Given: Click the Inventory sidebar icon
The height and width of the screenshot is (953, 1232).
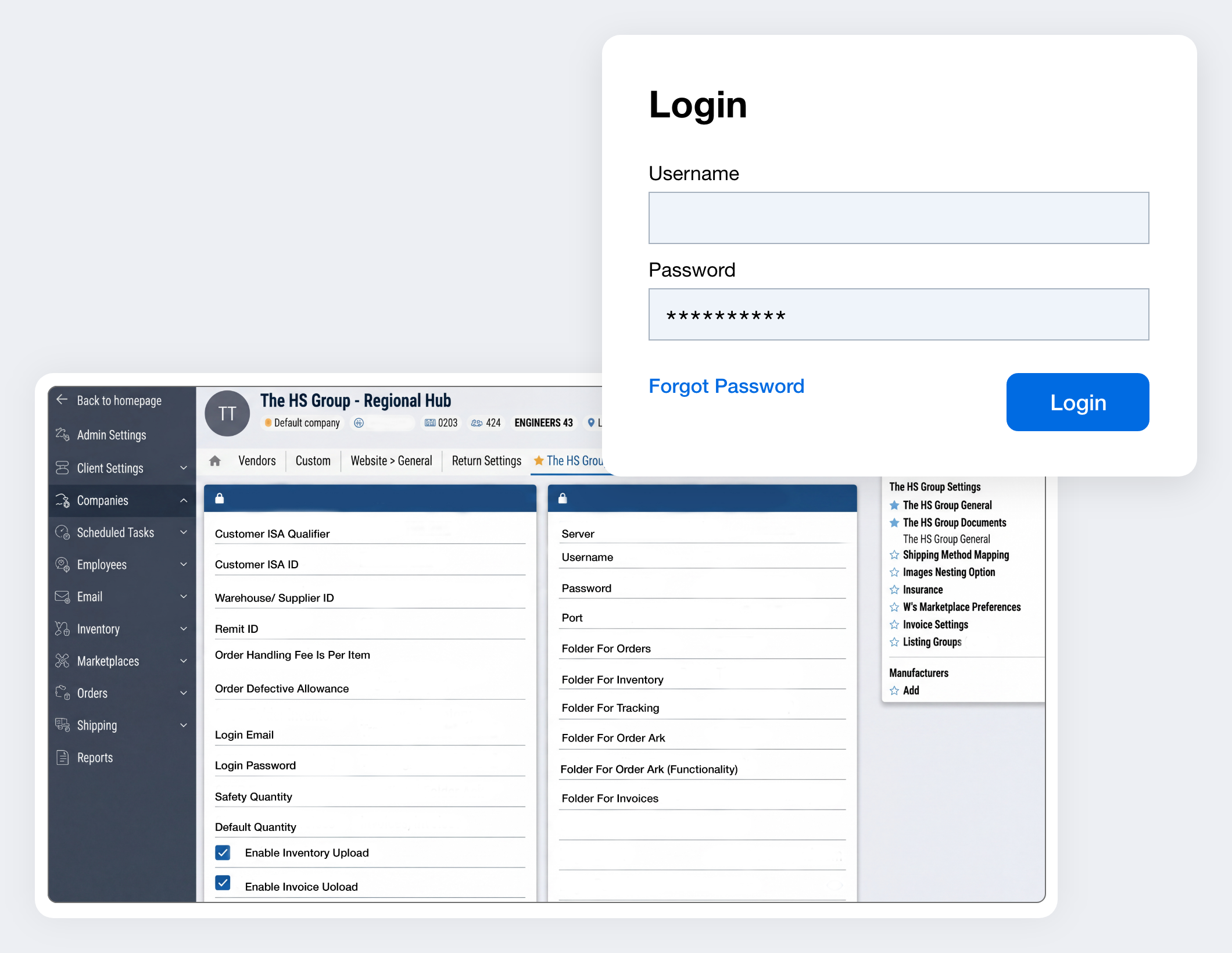Looking at the screenshot, I should click(x=62, y=629).
